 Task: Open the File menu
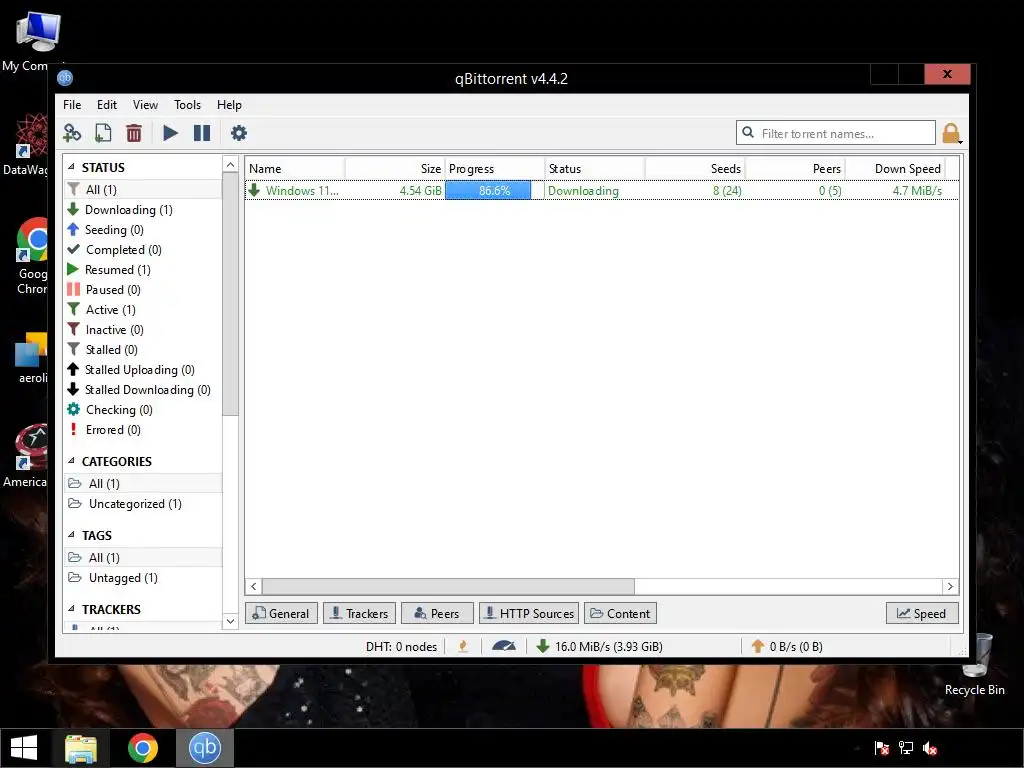click(x=72, y=104)
